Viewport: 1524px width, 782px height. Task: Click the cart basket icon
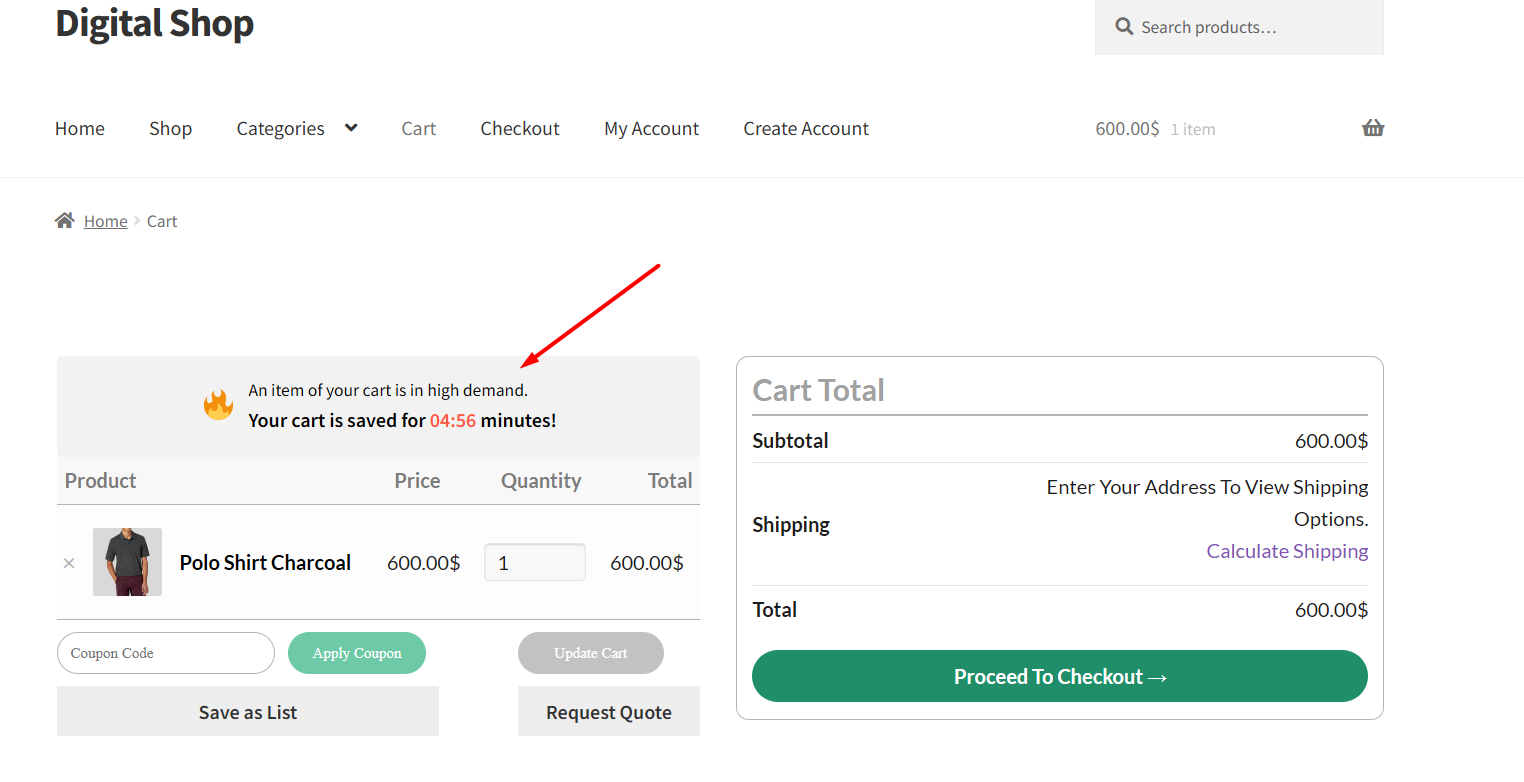(x=1373, y=128)
